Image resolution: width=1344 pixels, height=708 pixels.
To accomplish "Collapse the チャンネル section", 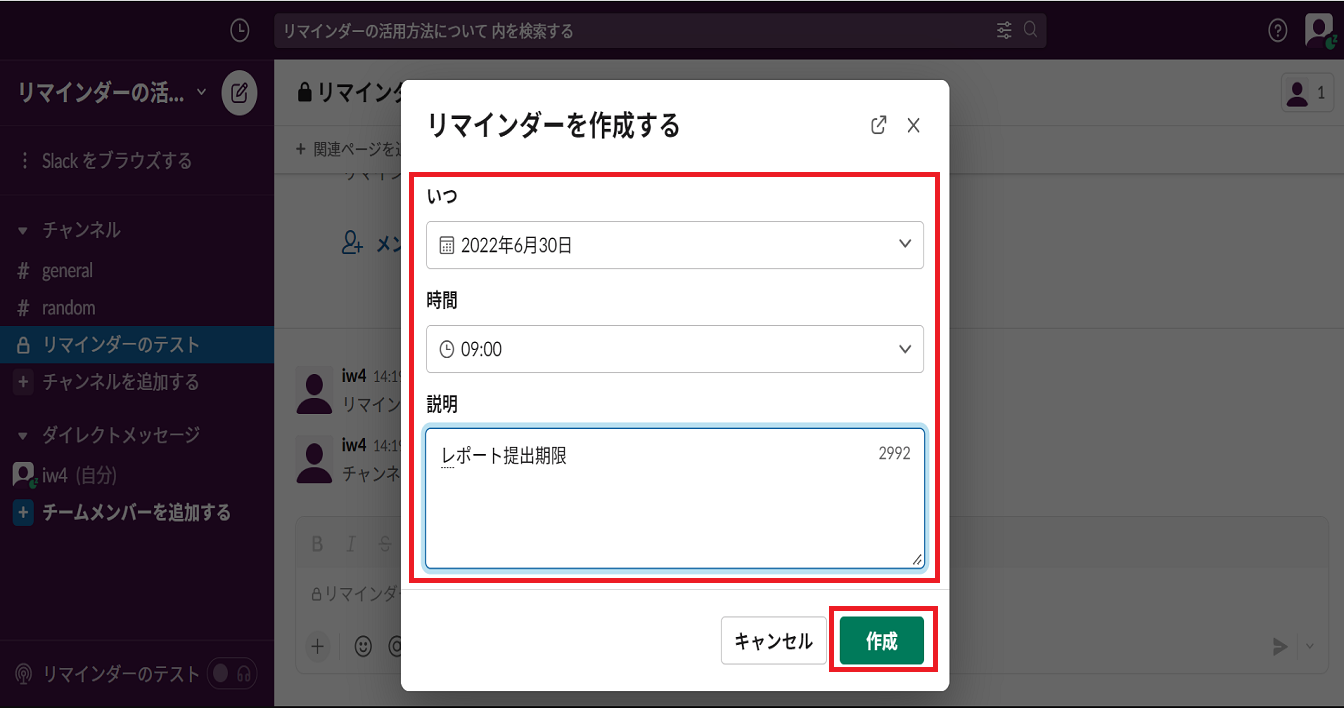I will pos(23,230).
